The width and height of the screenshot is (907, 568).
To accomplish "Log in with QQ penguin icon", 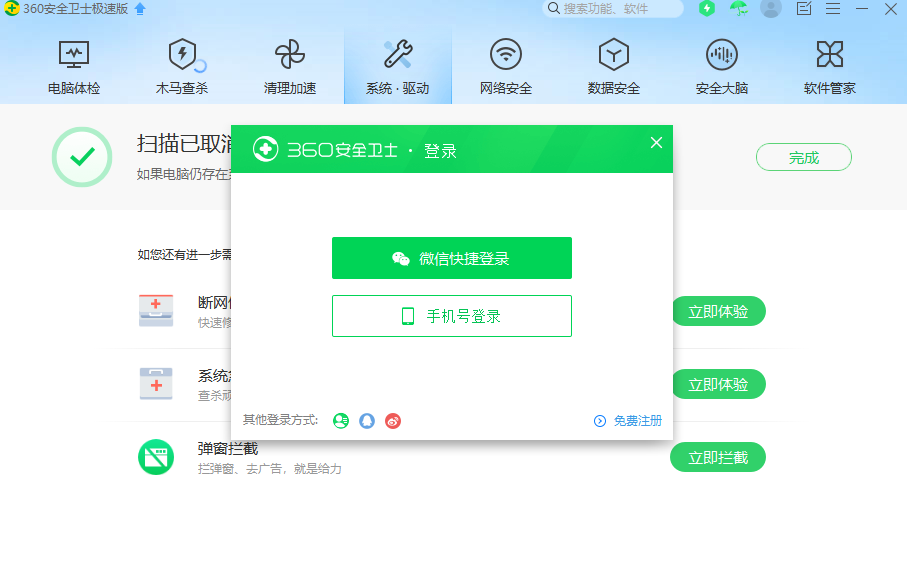I will (x=367, y=421).
